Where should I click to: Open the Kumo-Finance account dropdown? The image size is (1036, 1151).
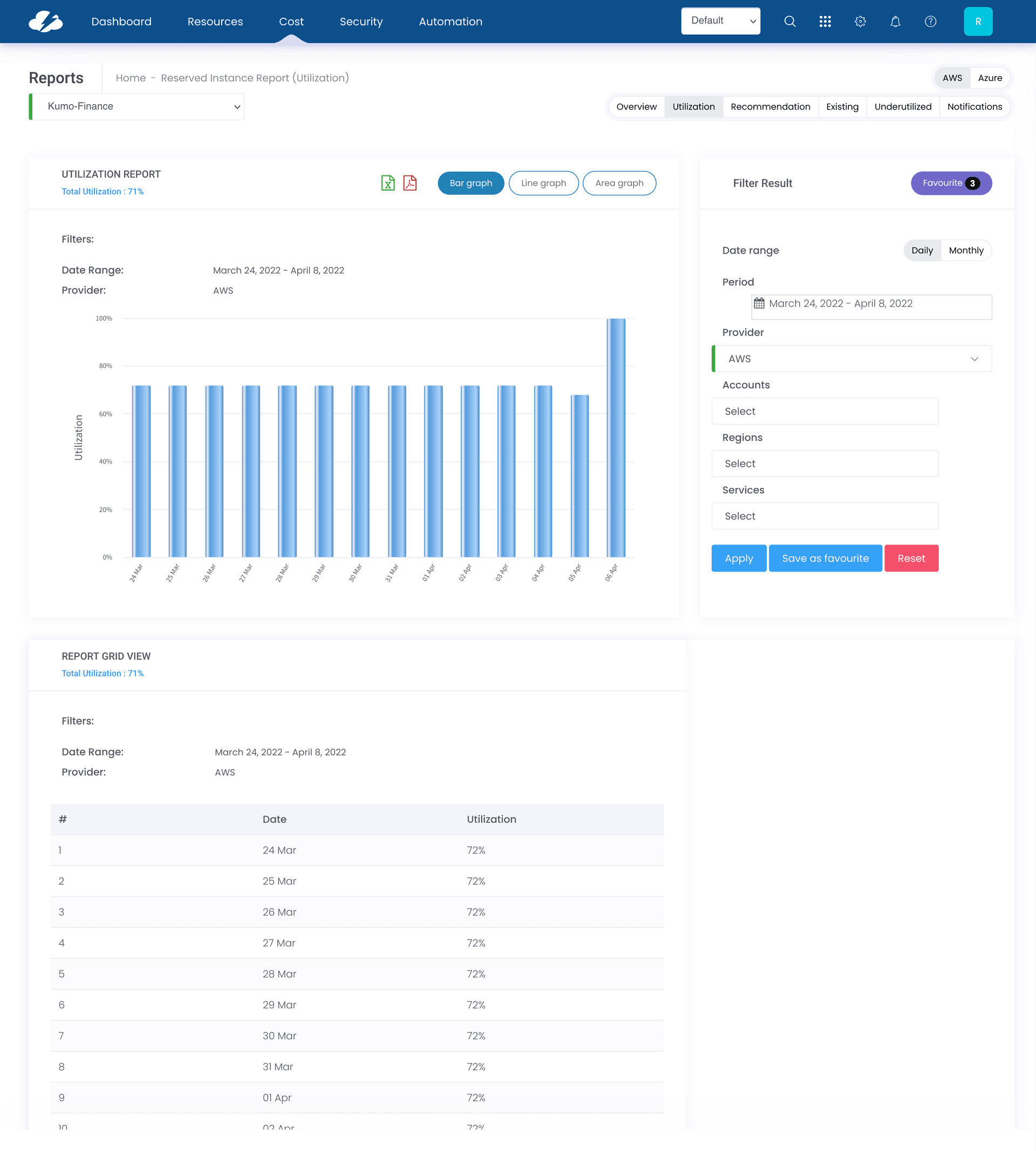click(137, 106)
